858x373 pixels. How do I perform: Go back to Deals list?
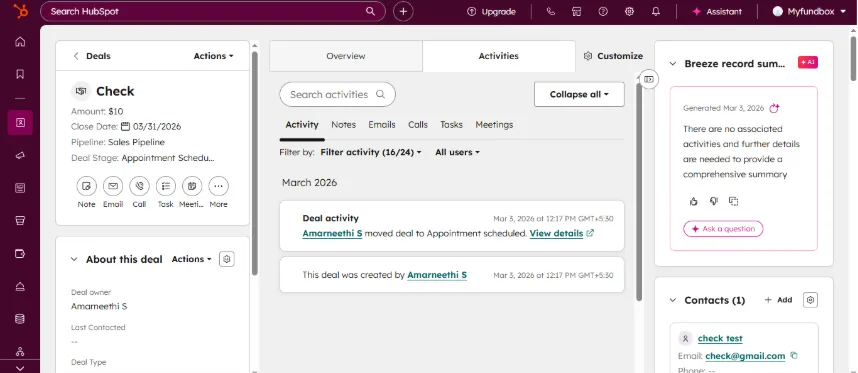tap(92, 56)
